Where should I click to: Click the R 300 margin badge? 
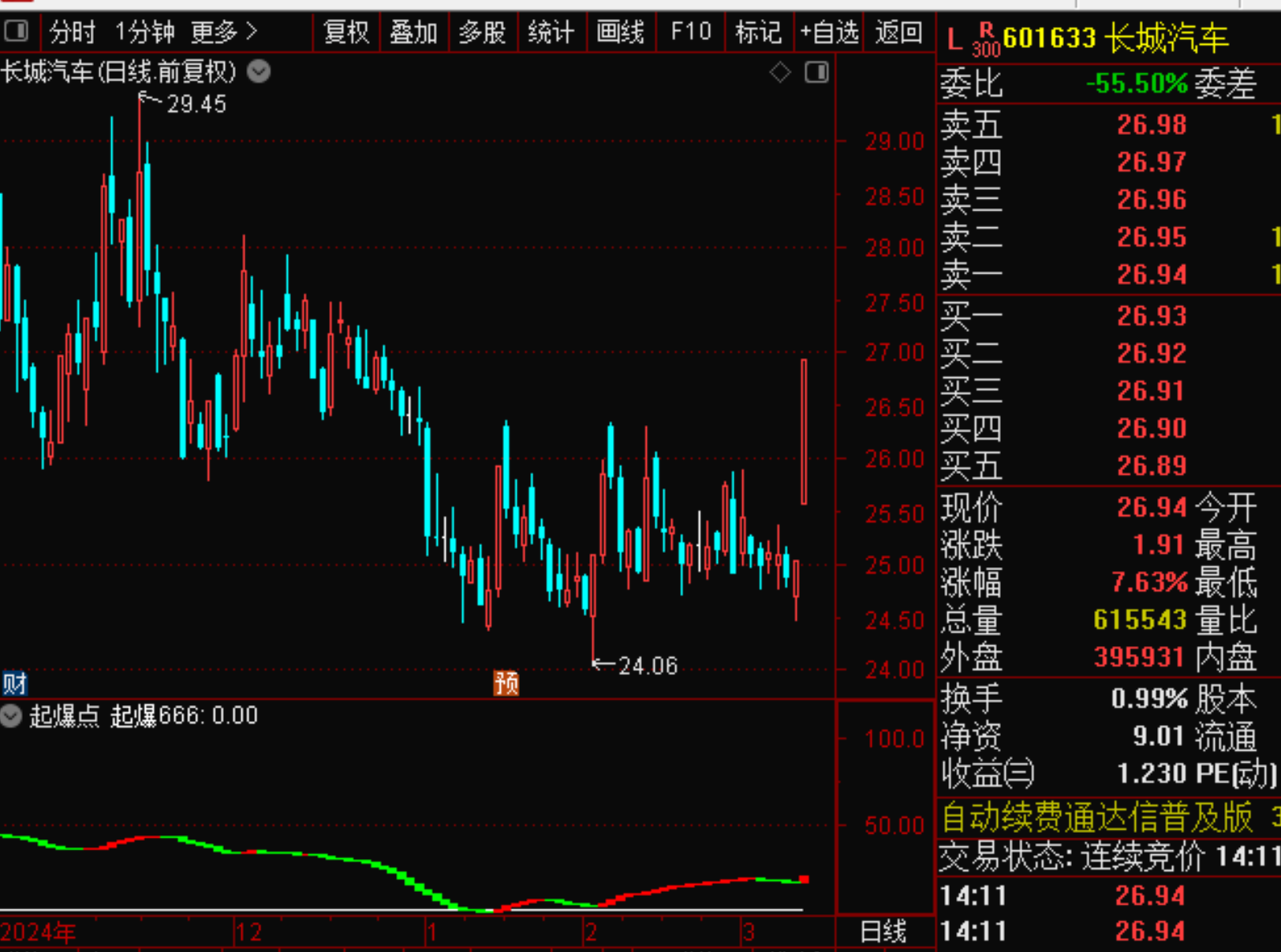985,39
